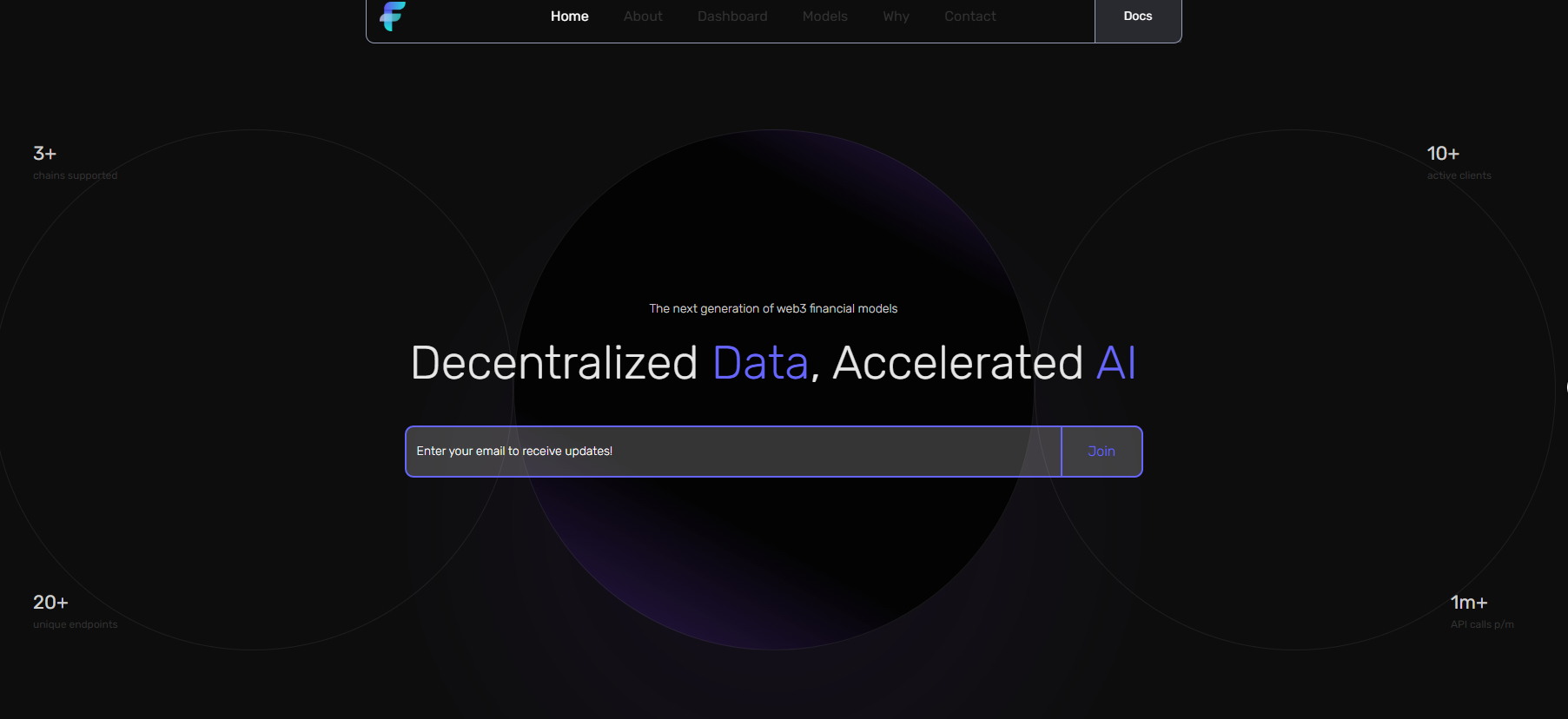Click the 'active clients' label
The width and height of the screenshot is (1568, 719).
pos(1459,175)
